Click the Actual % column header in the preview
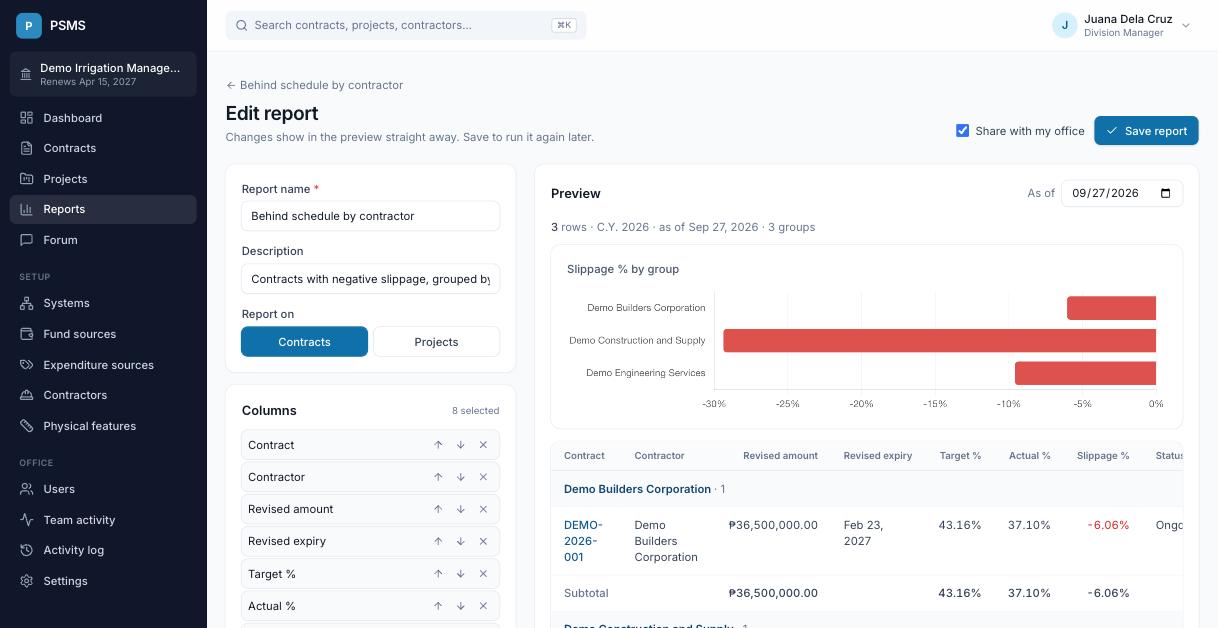This screenshot has width=1218, height=628. click(1029, 456)
